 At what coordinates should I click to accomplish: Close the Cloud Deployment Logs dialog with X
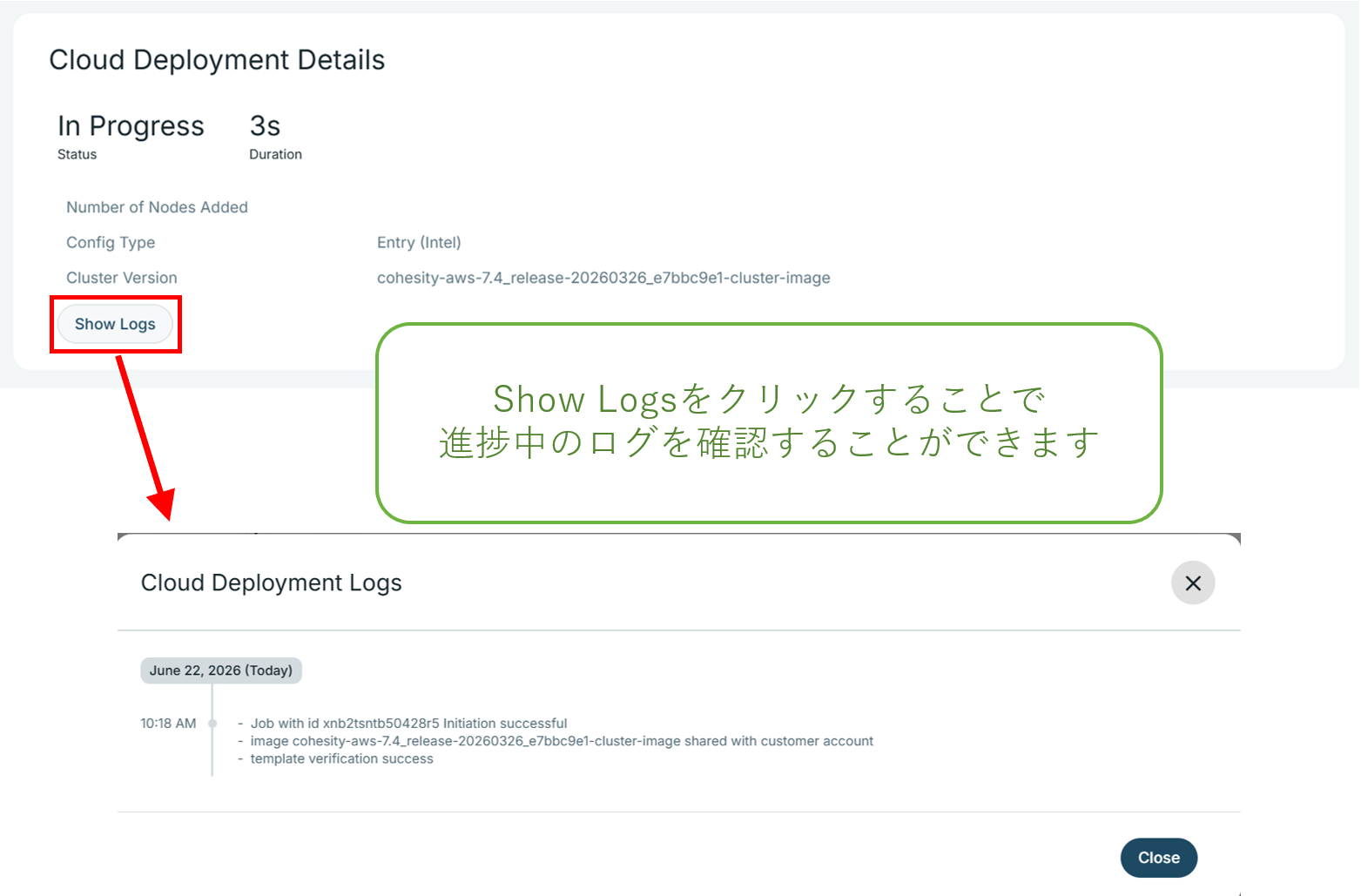1193,583
